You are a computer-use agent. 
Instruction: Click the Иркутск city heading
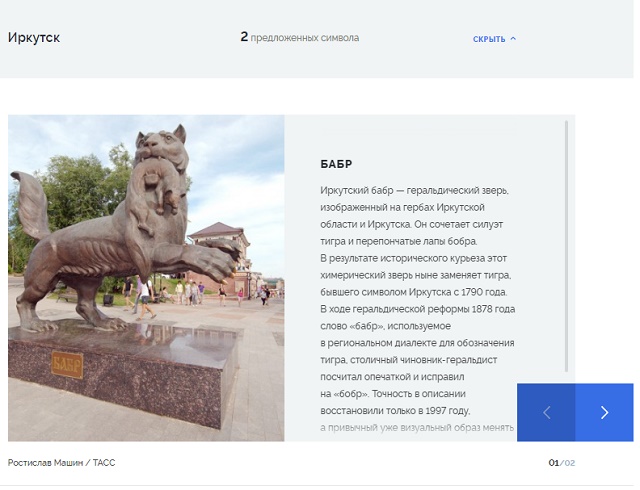point(34,38)
